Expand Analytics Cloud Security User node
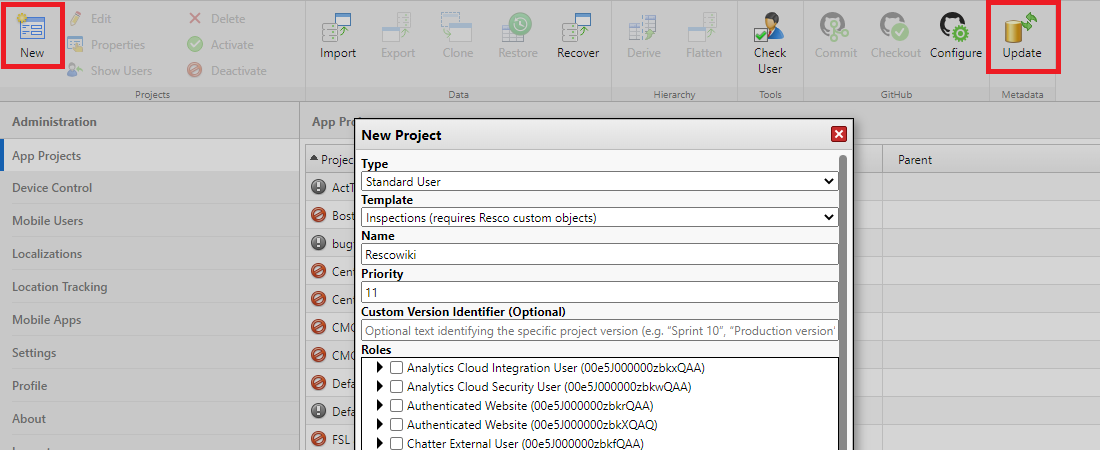The height and width of the screenshot is (450, 1100). 380,386
